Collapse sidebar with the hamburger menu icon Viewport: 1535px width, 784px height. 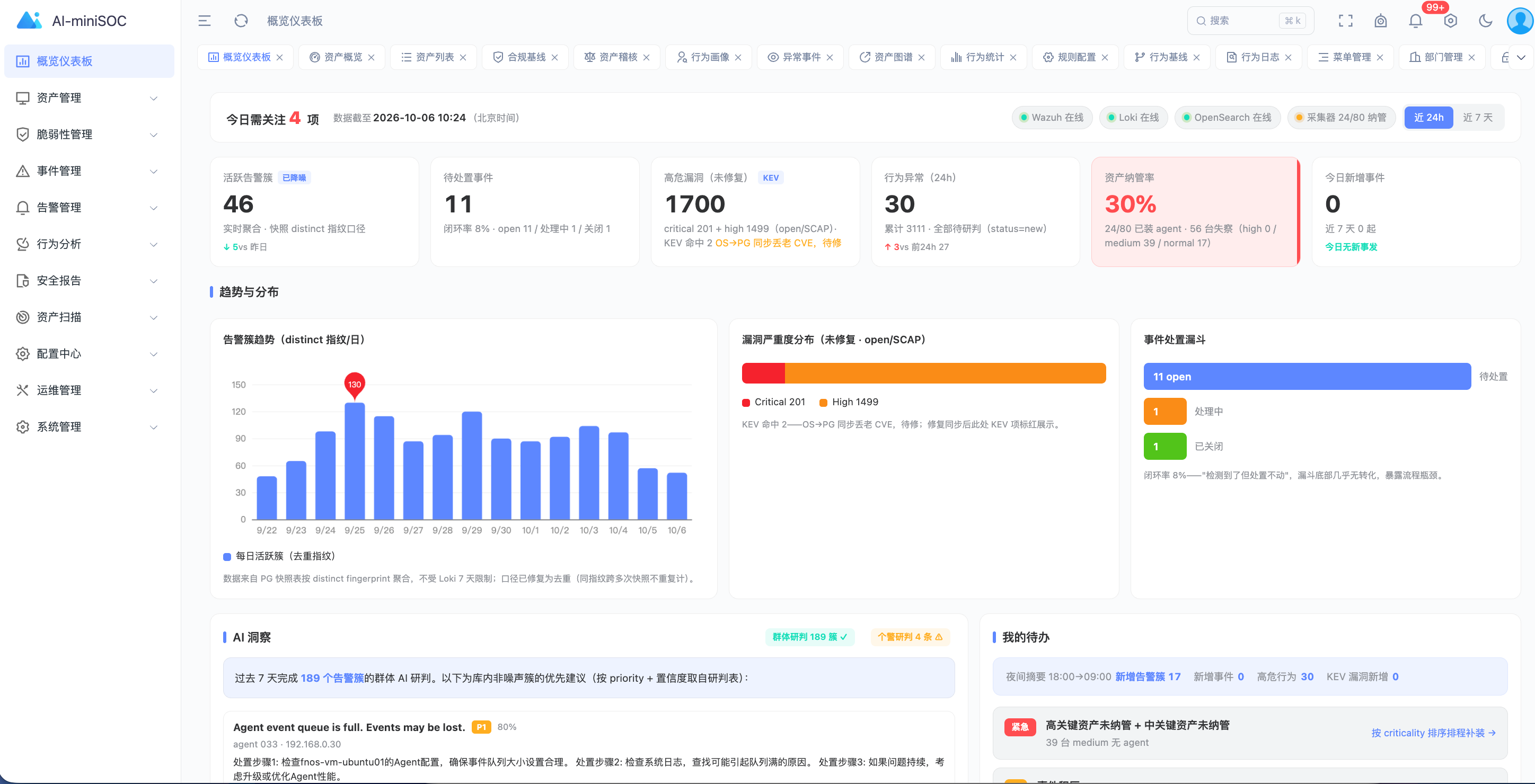tap(205, 21)
